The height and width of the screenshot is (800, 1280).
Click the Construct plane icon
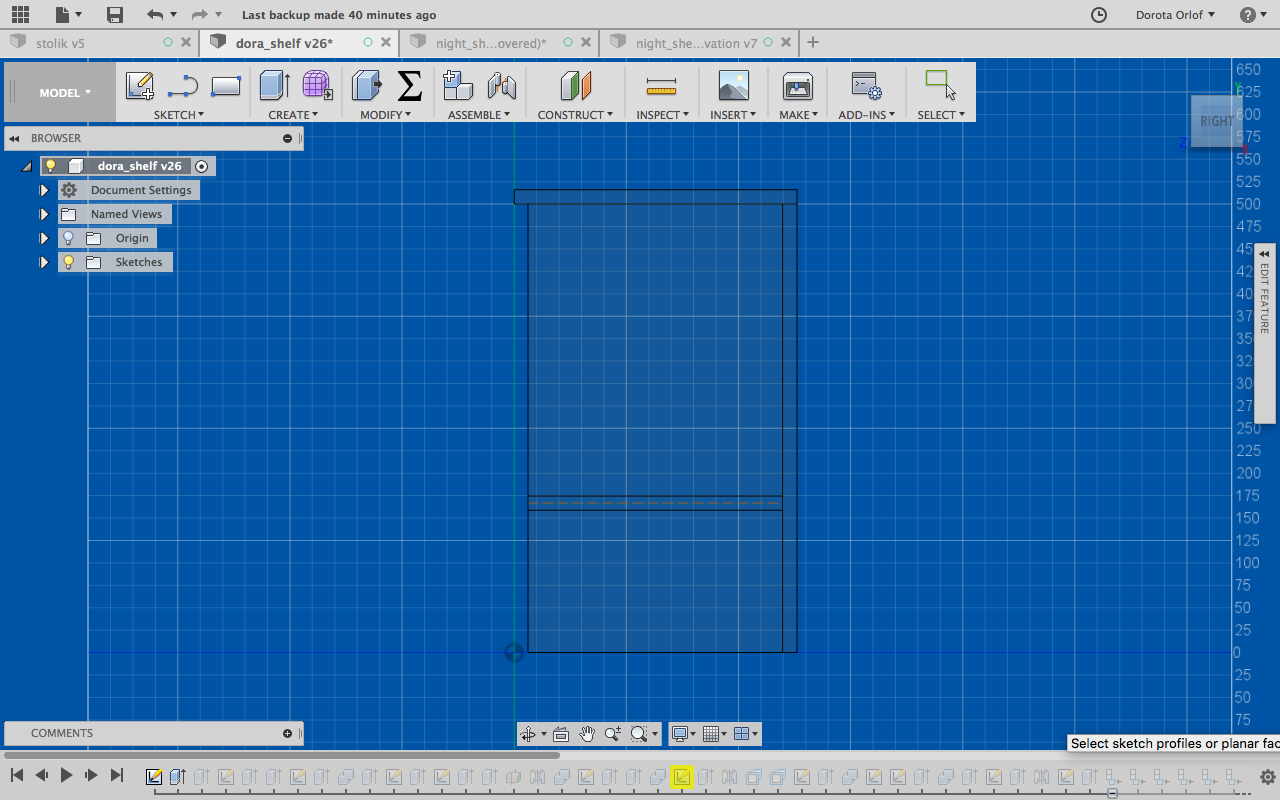[575, 86]
